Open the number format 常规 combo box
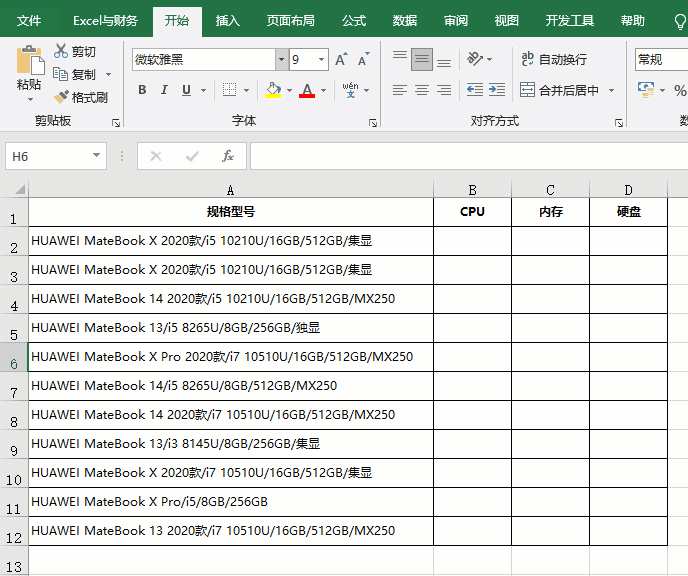Viewport: 688px width, 576px height. [661, 59]
